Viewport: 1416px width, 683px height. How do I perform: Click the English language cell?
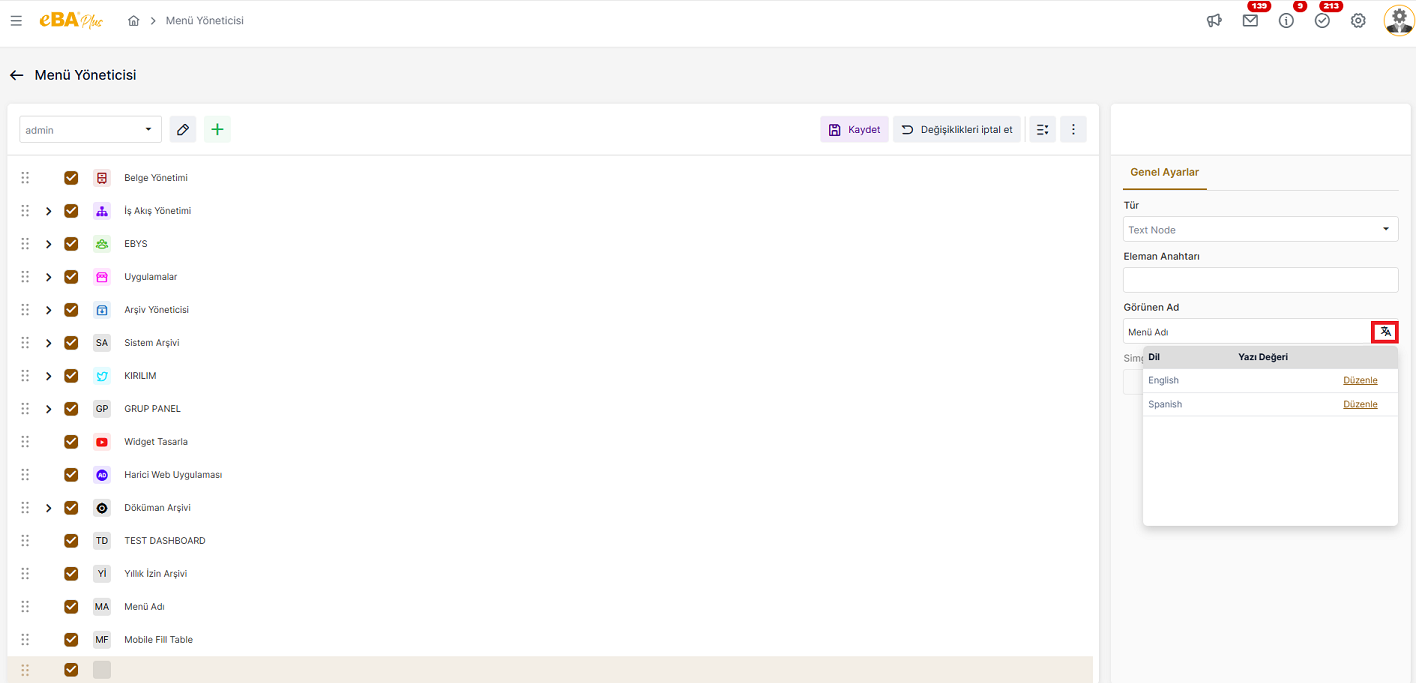1163,380
